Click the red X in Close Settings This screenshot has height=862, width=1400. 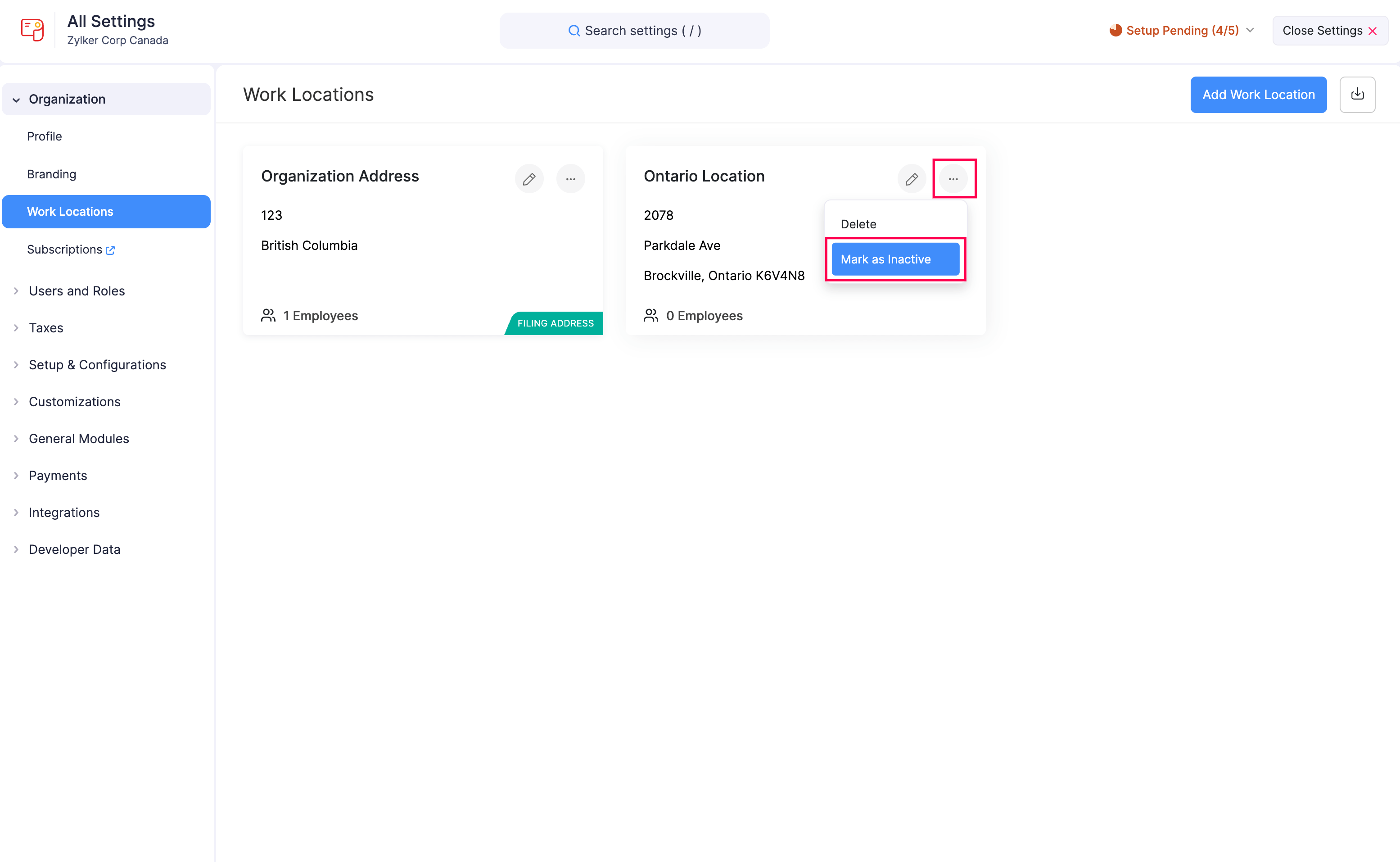[1373, 31]
